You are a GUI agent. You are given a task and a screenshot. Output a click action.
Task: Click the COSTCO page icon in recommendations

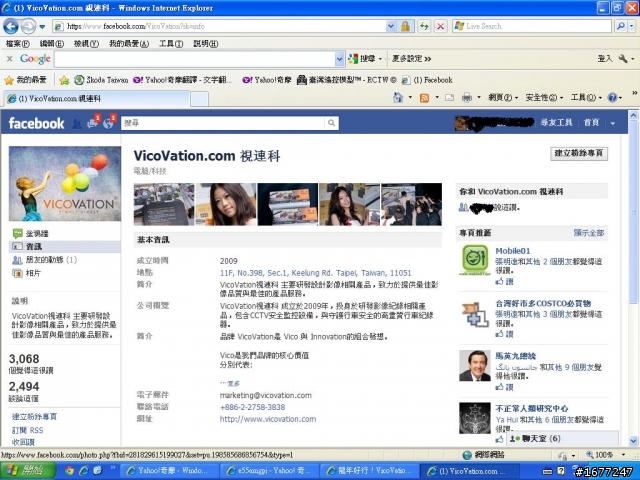(475, 314)
